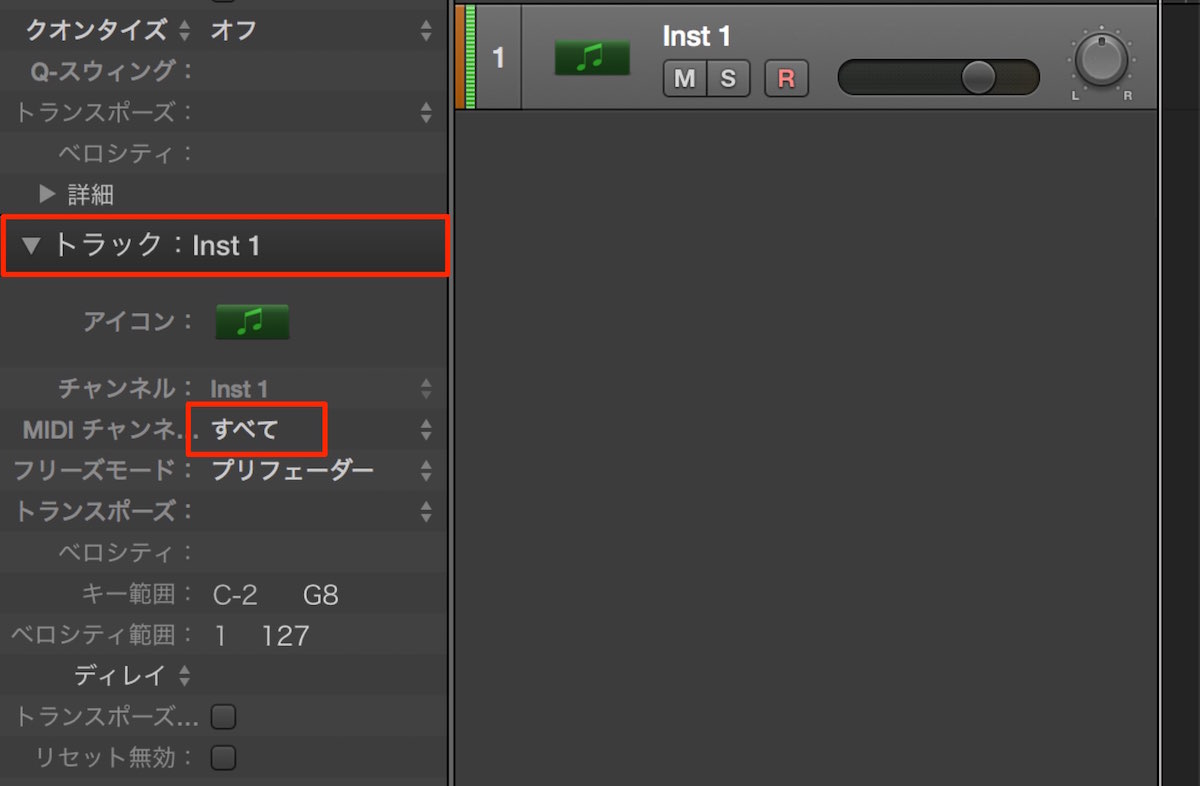Click the velocity range minimum value 1
Viewport: 1200px width, 786px height.
(220, 636)
